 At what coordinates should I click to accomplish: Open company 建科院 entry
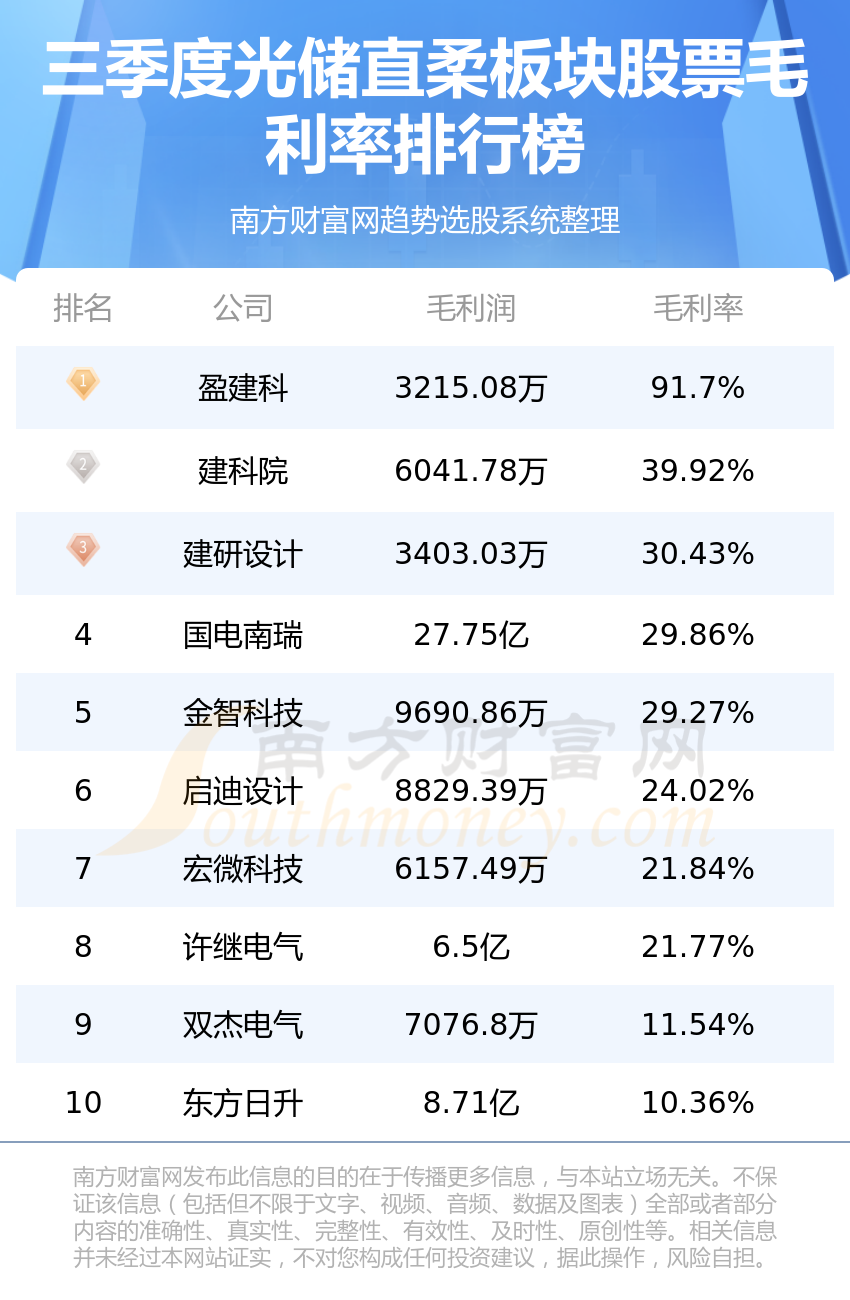click(x=243, y=471)
